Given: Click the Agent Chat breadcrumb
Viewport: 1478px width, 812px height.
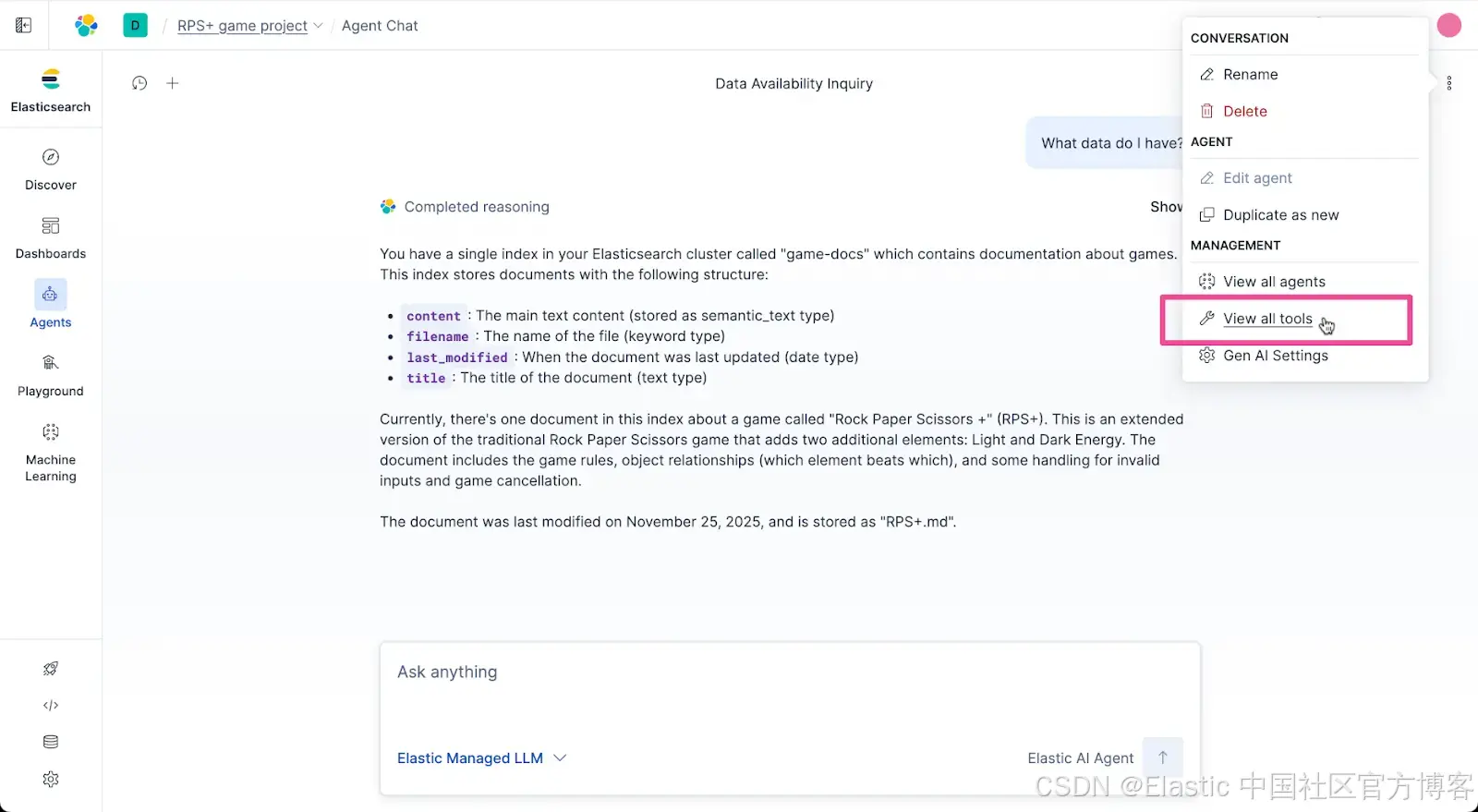Looking at the screenshot, I should 380,26.
